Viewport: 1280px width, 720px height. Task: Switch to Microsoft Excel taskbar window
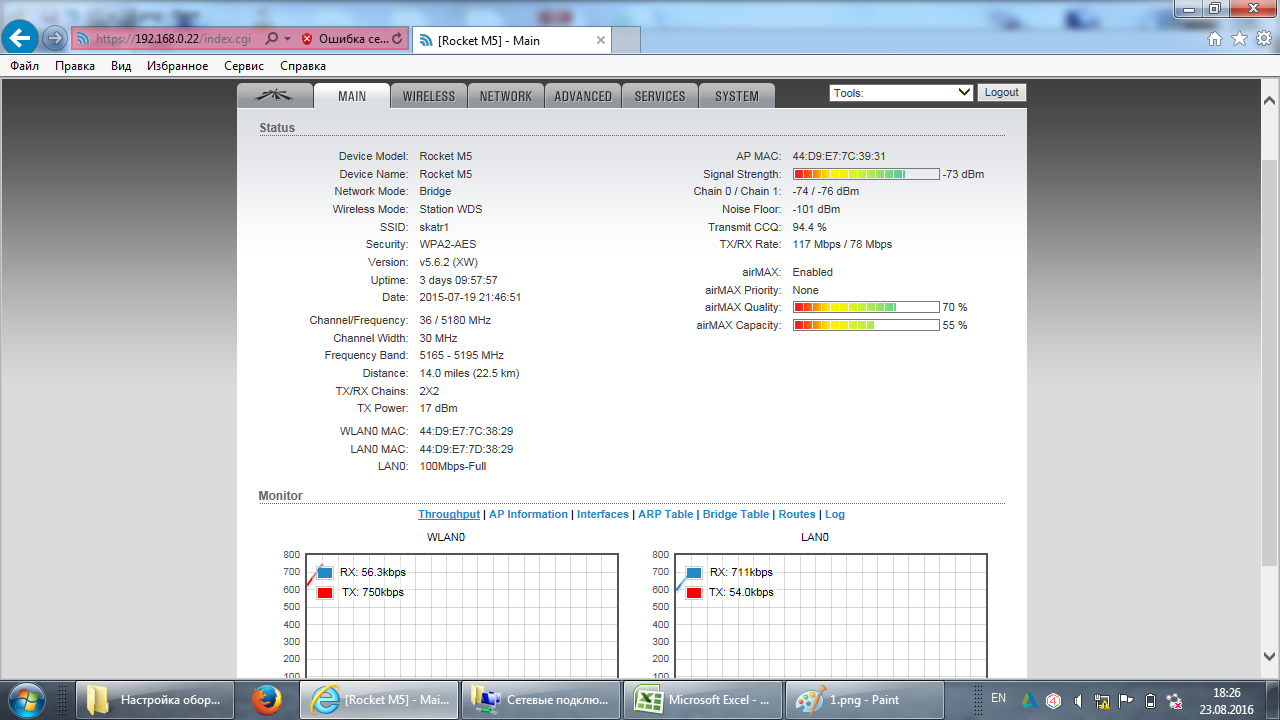coord(702,700)
